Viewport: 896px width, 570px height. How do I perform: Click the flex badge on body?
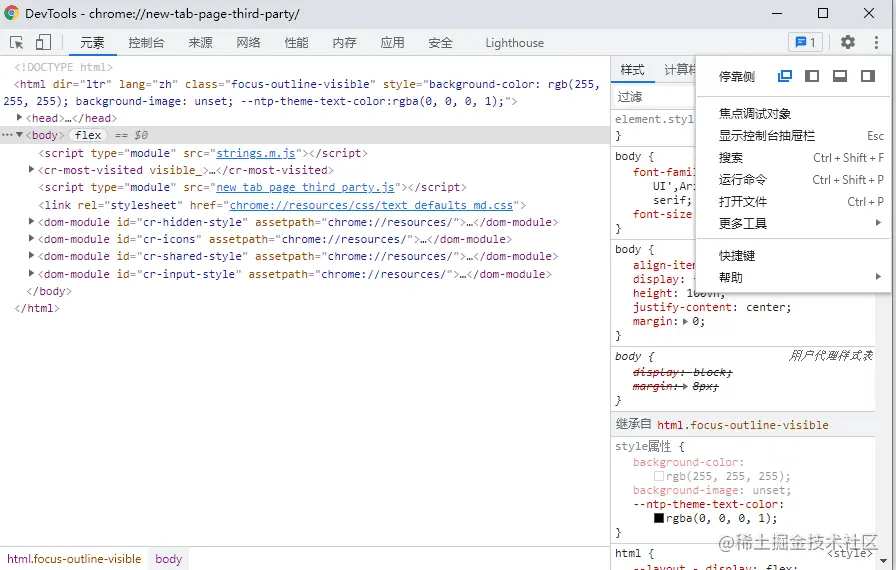[x=88, y=135]
